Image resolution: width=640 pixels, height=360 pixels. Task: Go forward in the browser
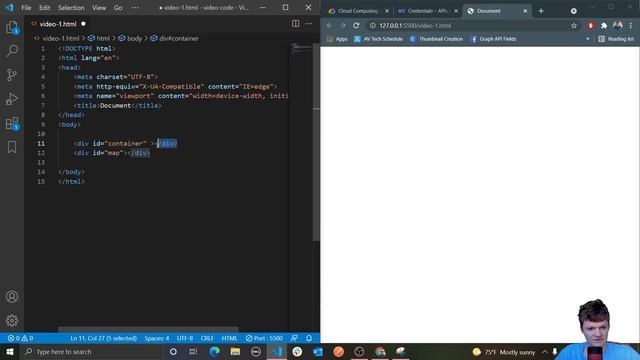click(342, 25)
